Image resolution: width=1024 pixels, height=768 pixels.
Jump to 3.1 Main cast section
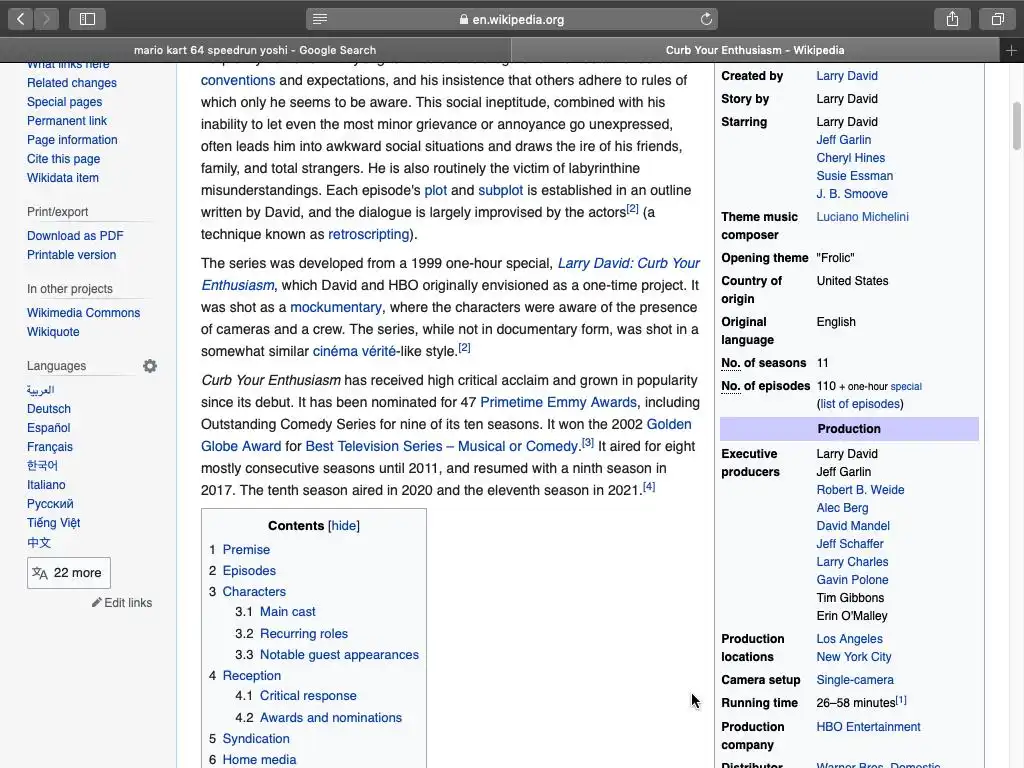coord(287,612)
